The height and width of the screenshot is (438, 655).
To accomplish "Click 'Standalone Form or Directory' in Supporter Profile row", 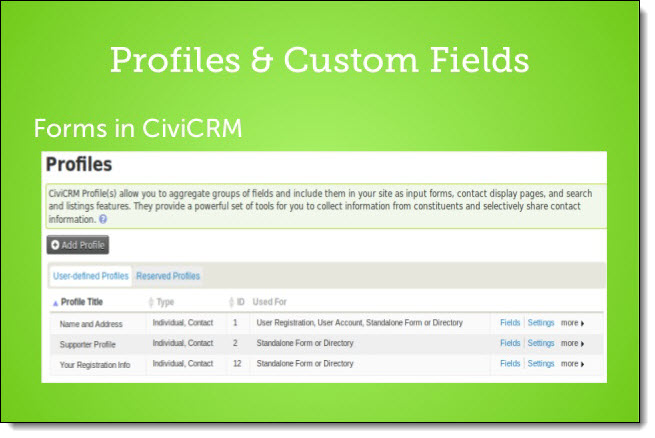I will click(305, 343).
